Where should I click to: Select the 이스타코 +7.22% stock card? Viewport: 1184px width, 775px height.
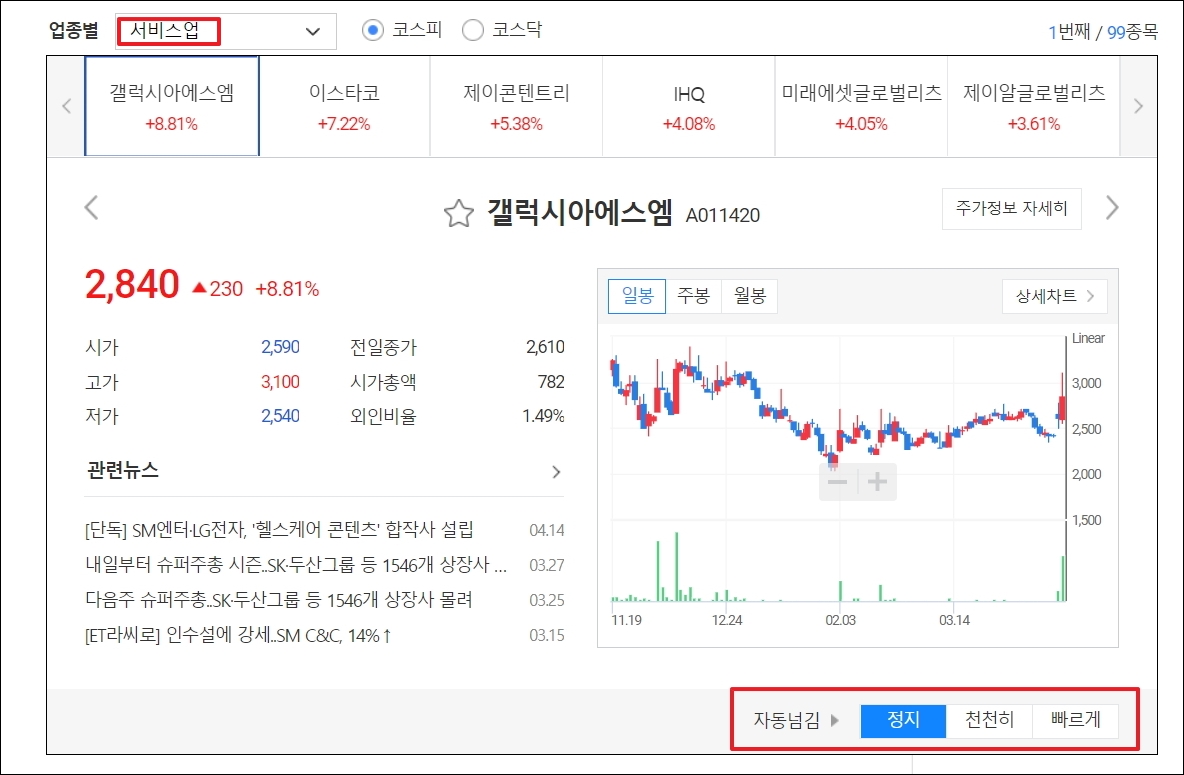(x=344, y=107)
